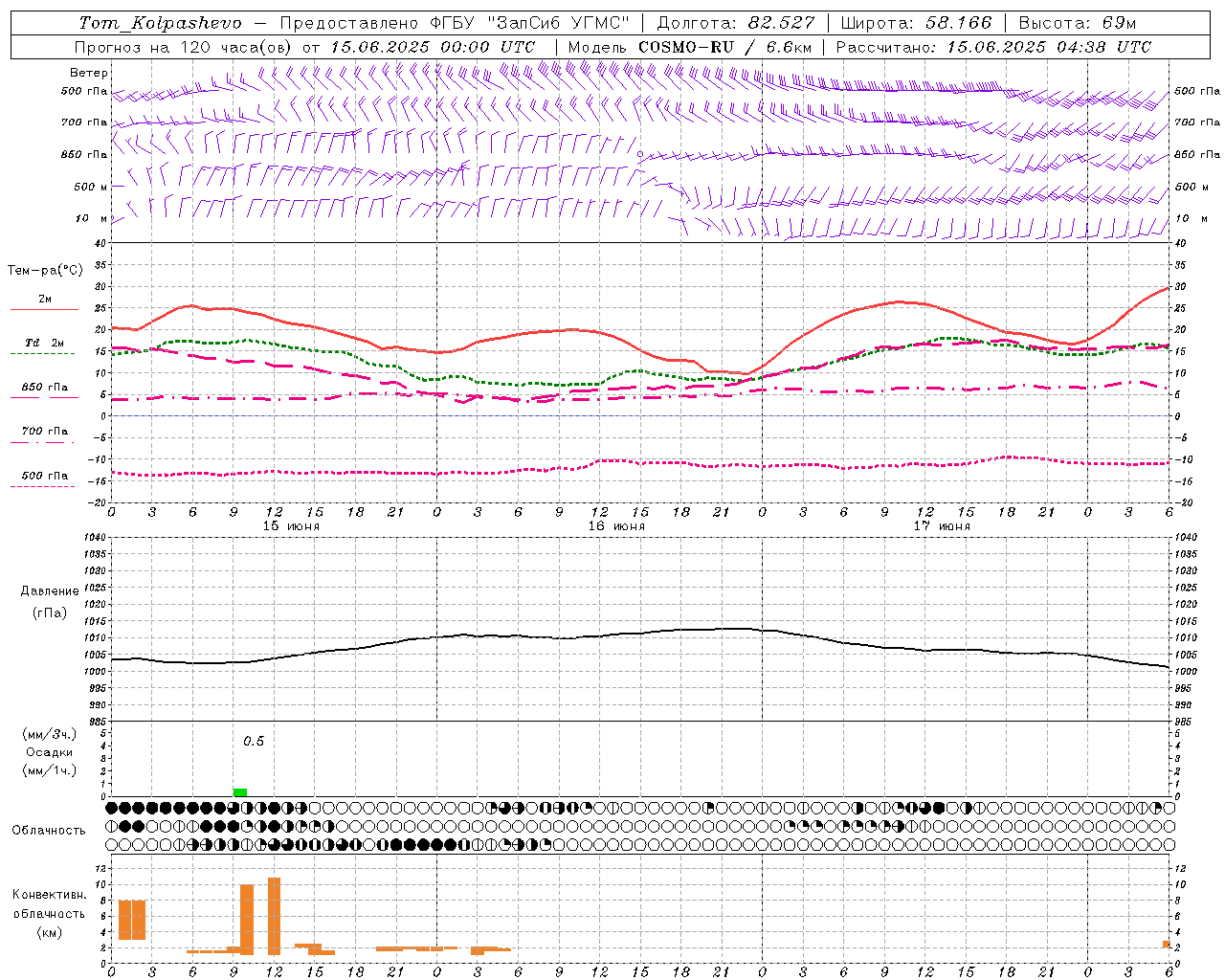Click the pink dotted 500 гПа legend line
The width and height of the screenshot is (1225, 980).
[42, 486]
